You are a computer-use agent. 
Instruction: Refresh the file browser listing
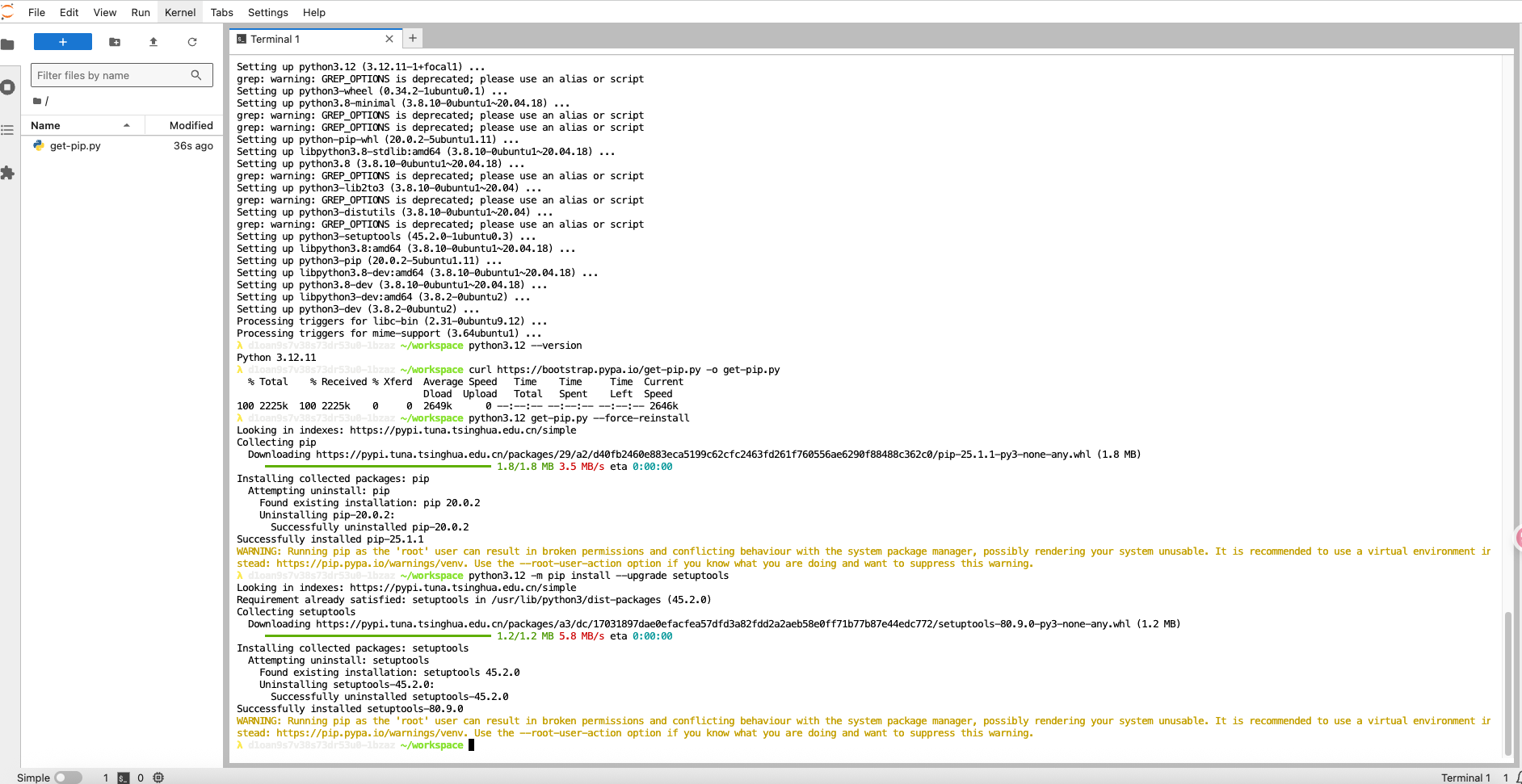(192, 42)
